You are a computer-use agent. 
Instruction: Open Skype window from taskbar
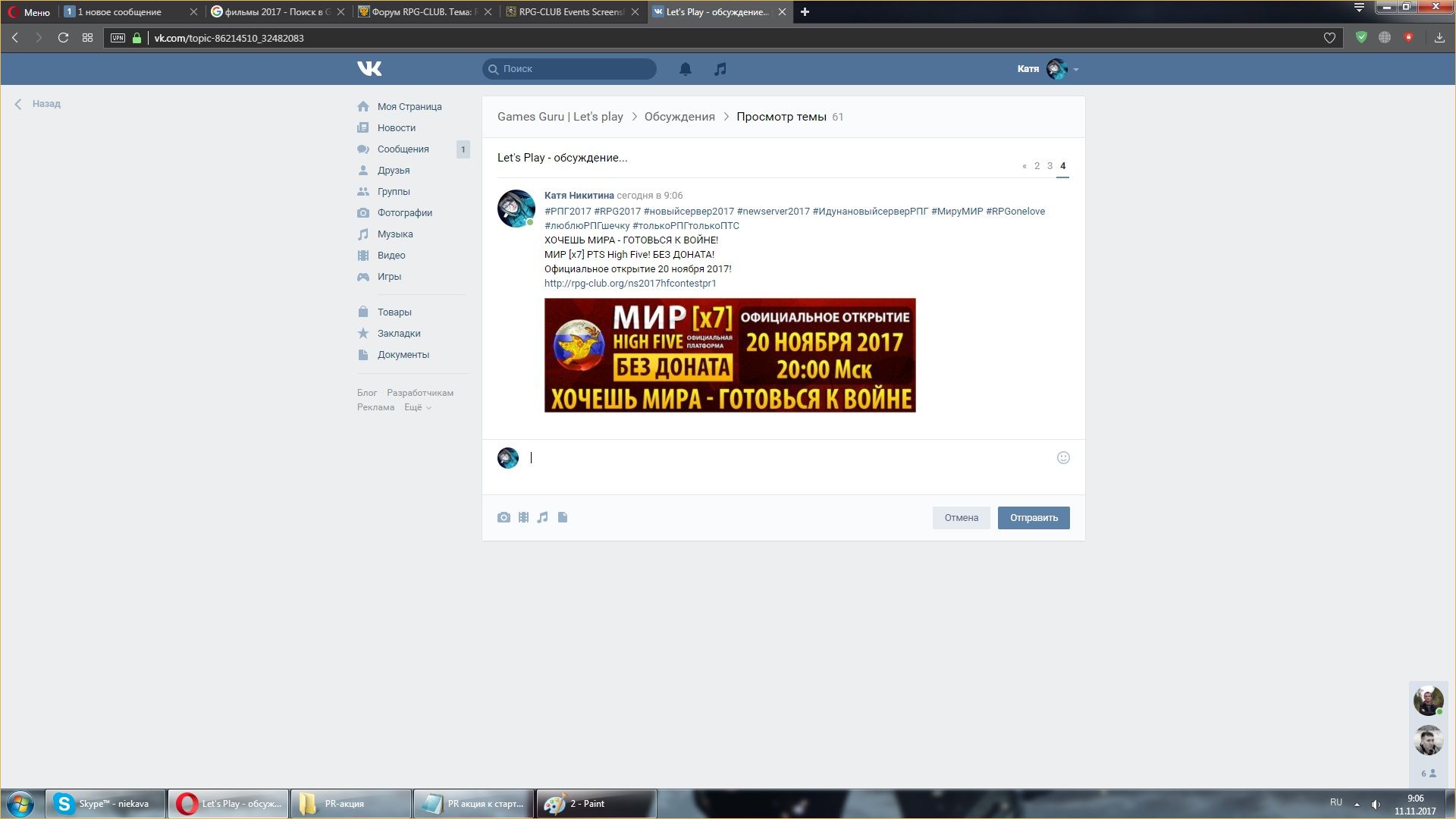105,804
